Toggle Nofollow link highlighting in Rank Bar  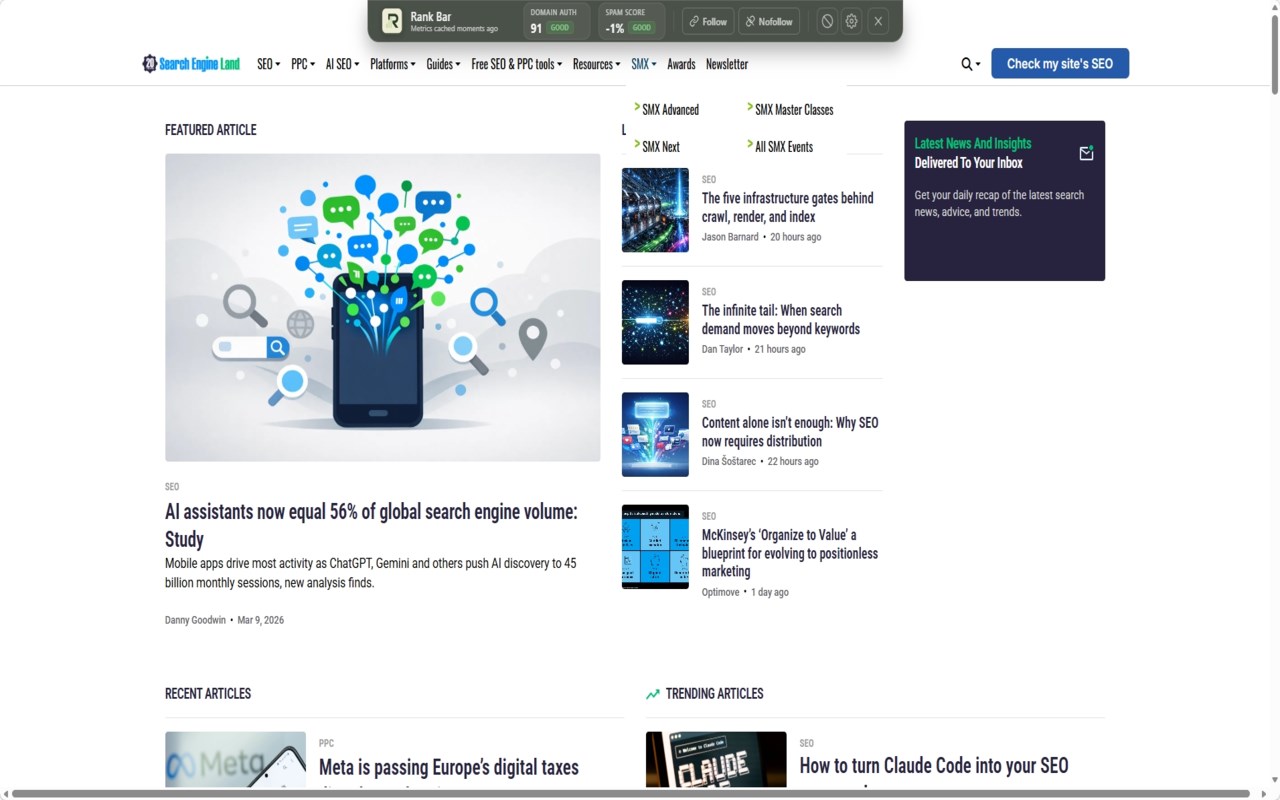click(x=769, y=21)
